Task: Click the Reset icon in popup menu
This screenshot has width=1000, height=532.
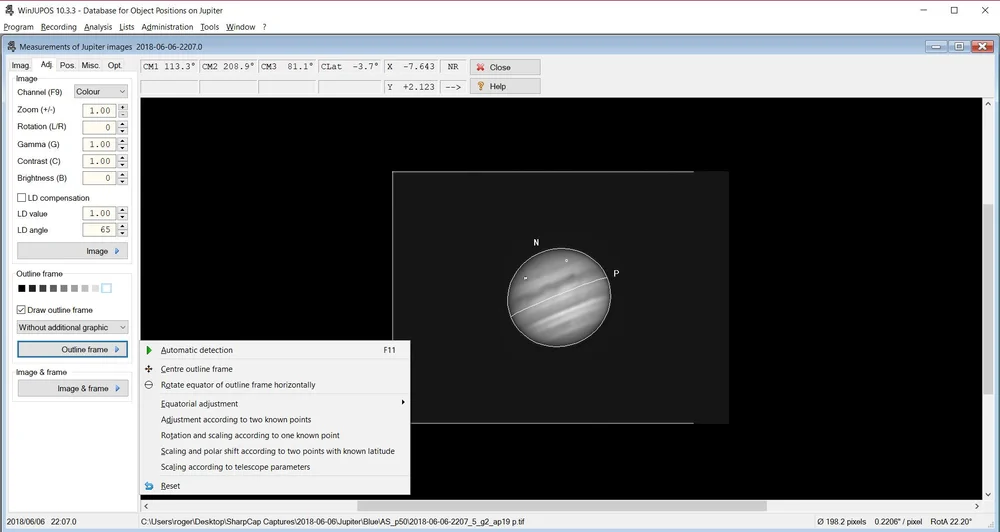Action: pyautogui.click(x=149, y=486)
